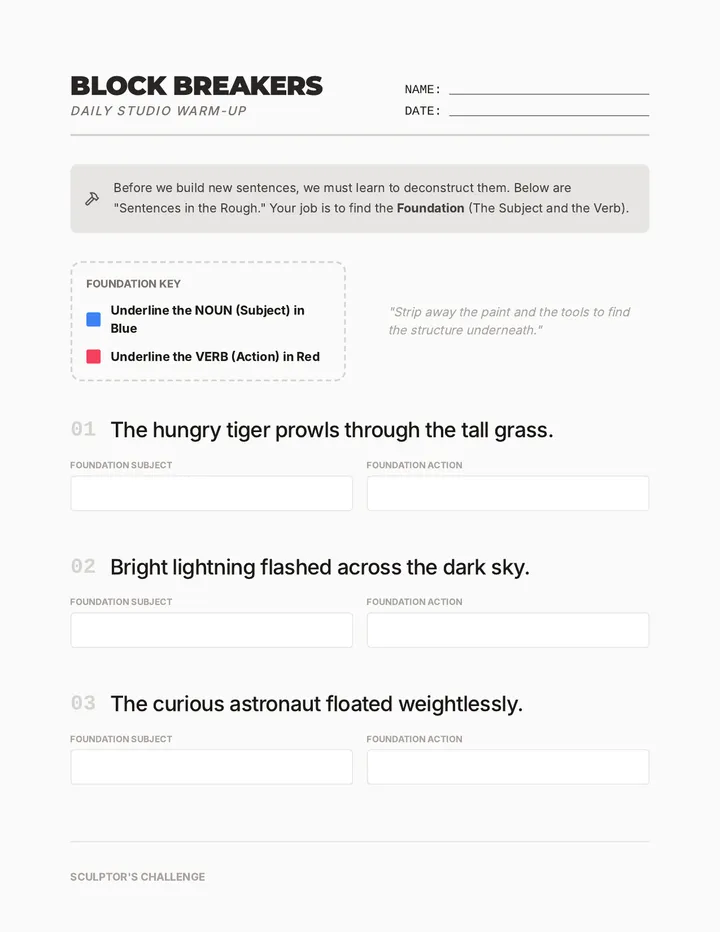Click the red verb color swatch
720x932 pixels.
(93, 356)
